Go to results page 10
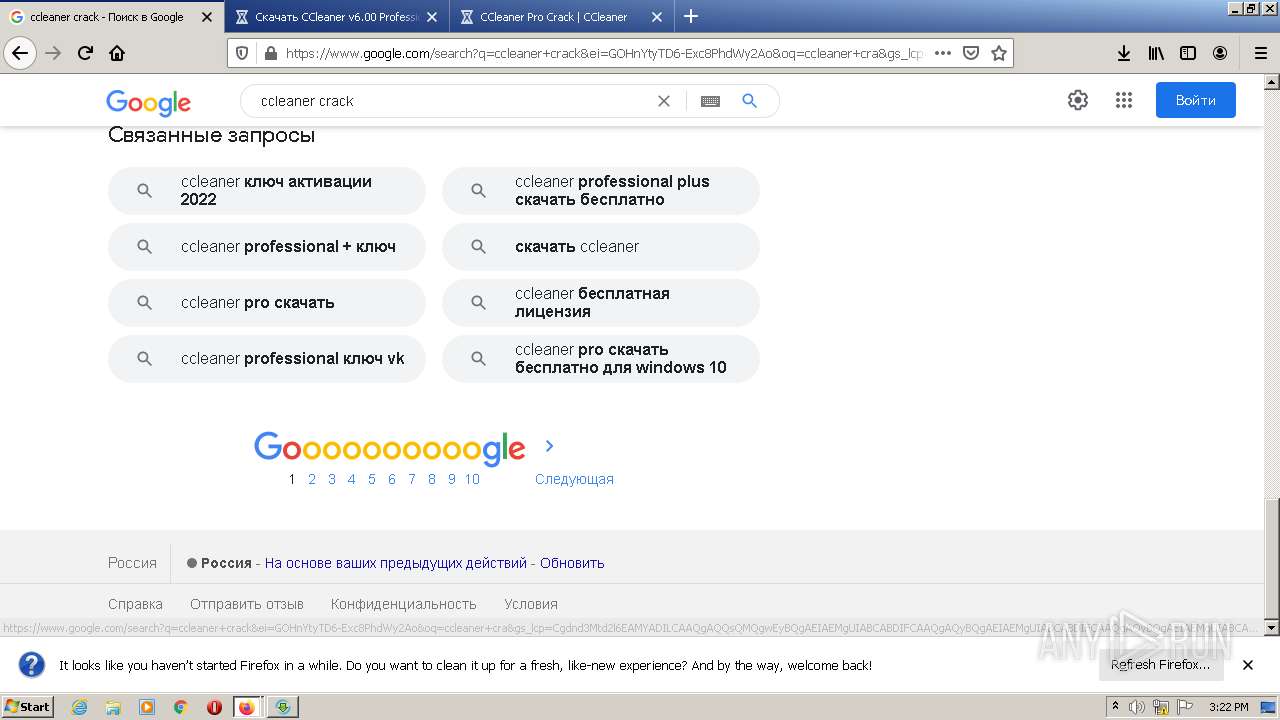 472,479
